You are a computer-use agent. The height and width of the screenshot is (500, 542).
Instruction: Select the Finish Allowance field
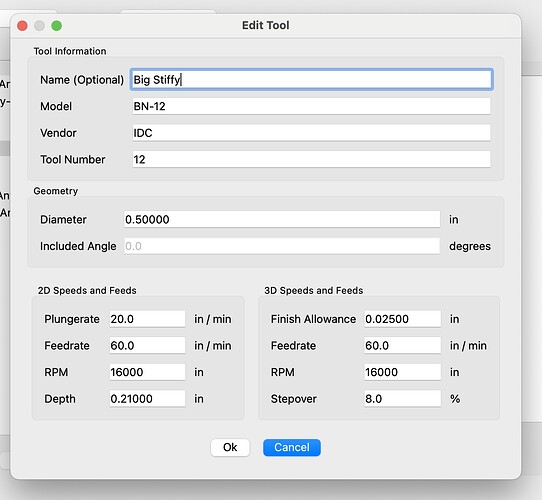[x=402, y=319]
